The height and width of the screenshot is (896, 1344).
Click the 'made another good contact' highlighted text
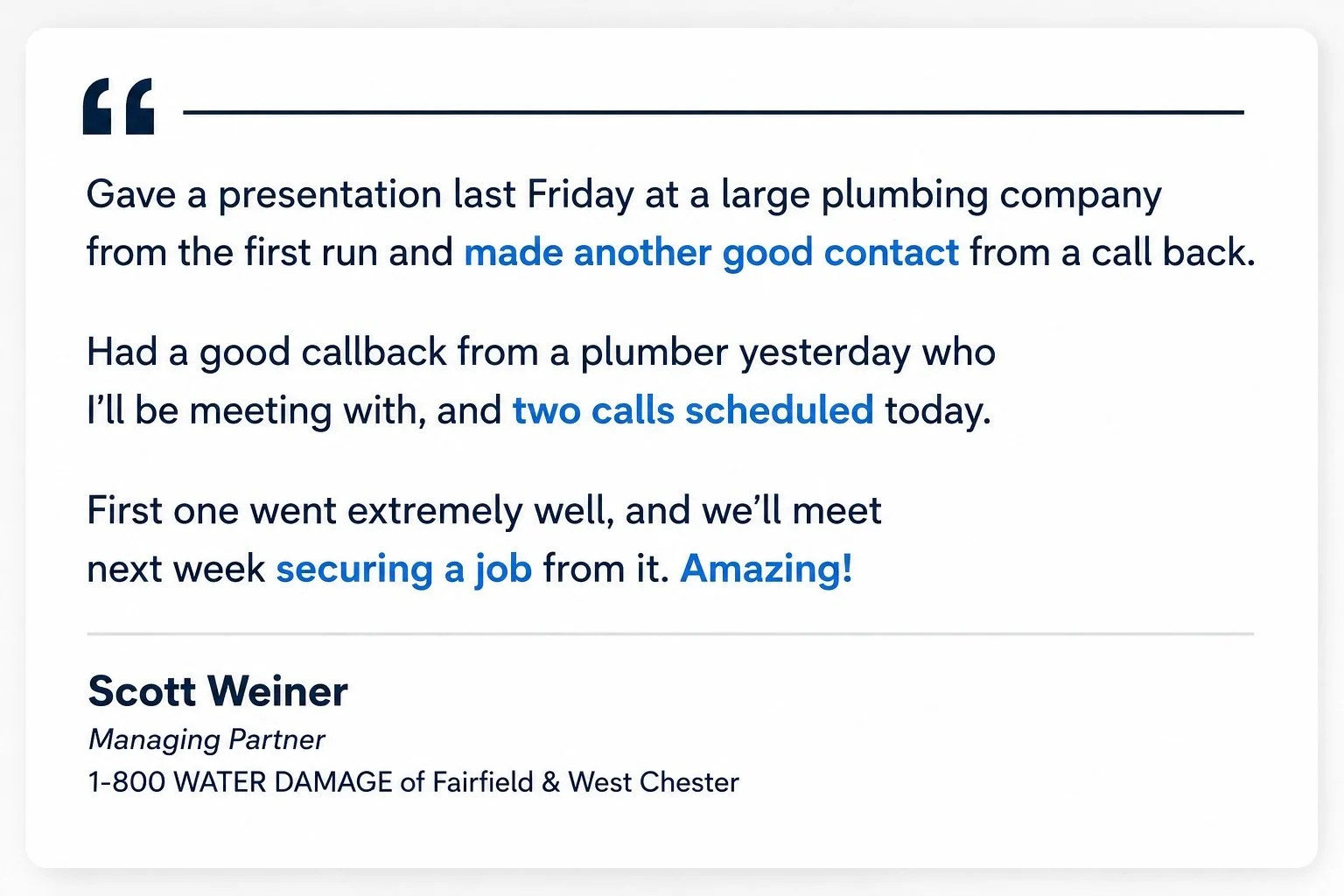pyautogui.click(x=711, y=252)
